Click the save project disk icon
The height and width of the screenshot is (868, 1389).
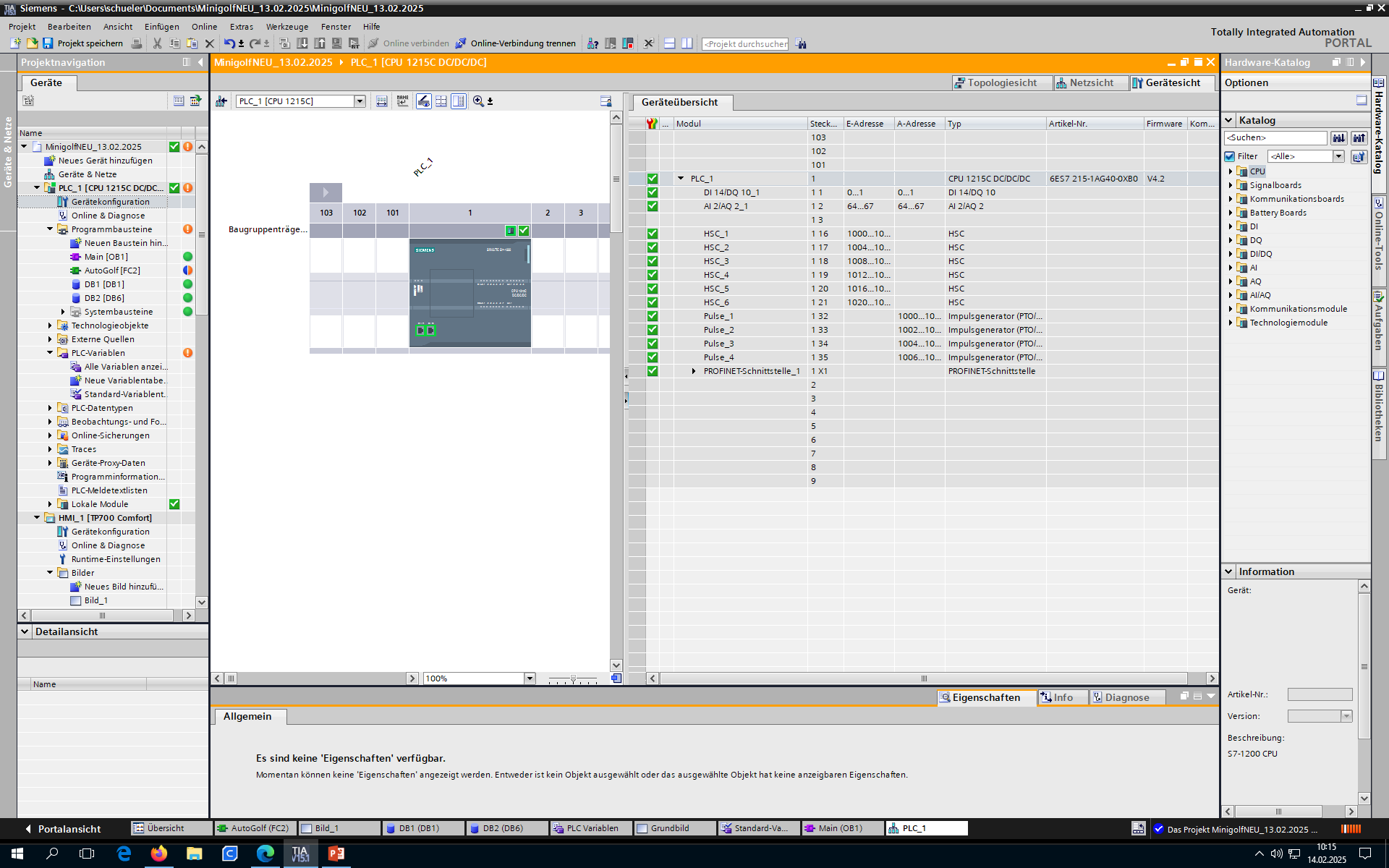pyautogui.click(x=48, y=43)
